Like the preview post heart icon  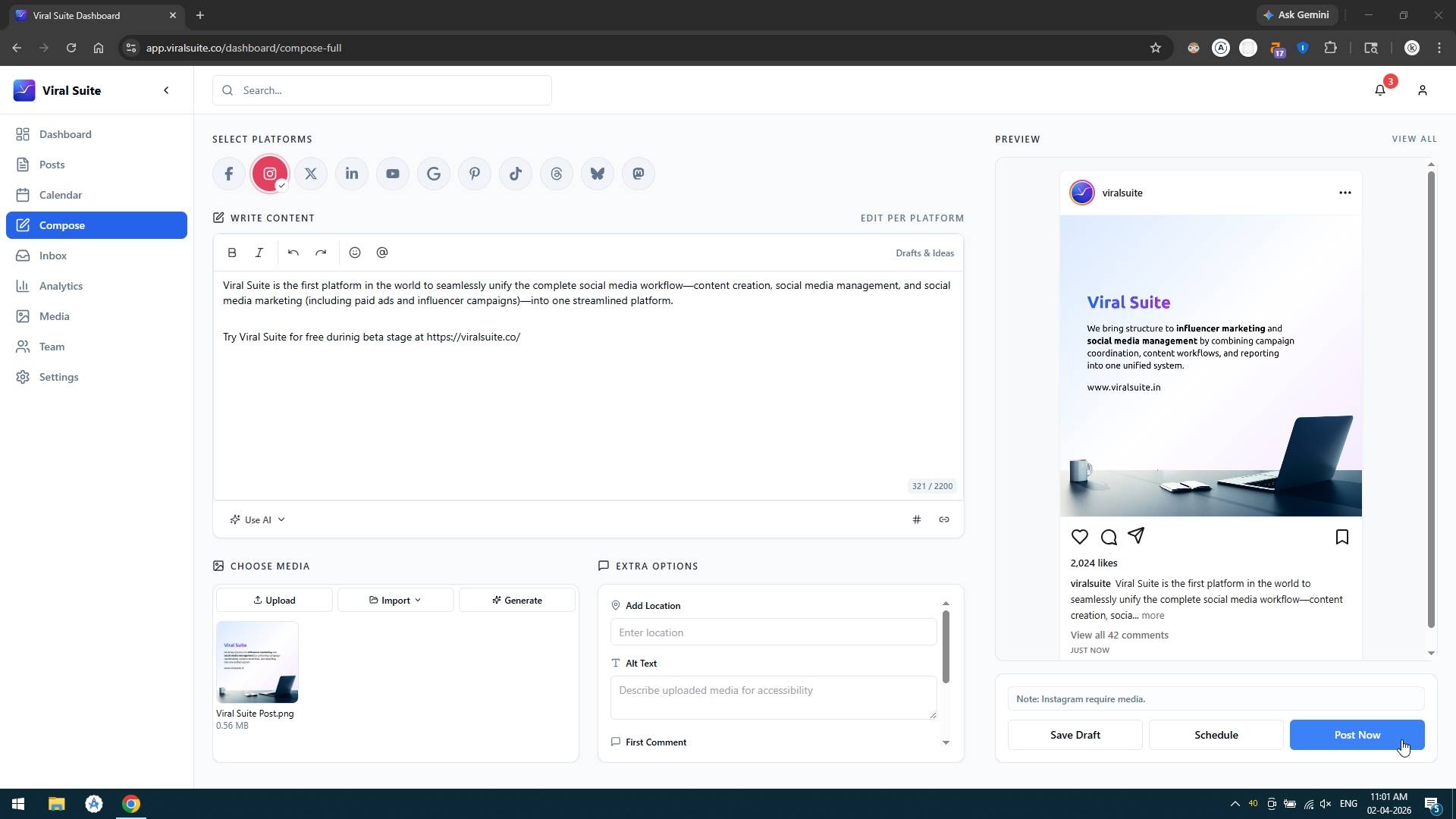point(1080,537)
